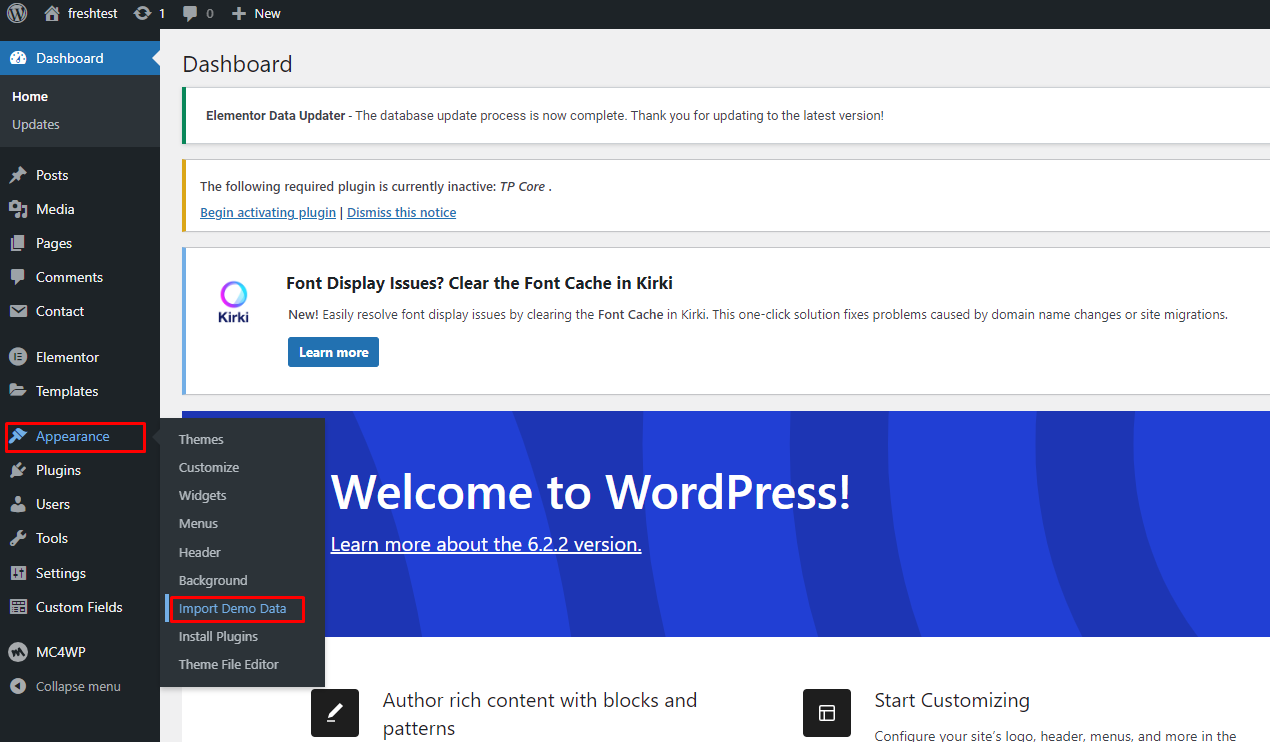Screen dimensions: 1270x742
Task: Click New in the admin bar
Action: pos(267,14)
